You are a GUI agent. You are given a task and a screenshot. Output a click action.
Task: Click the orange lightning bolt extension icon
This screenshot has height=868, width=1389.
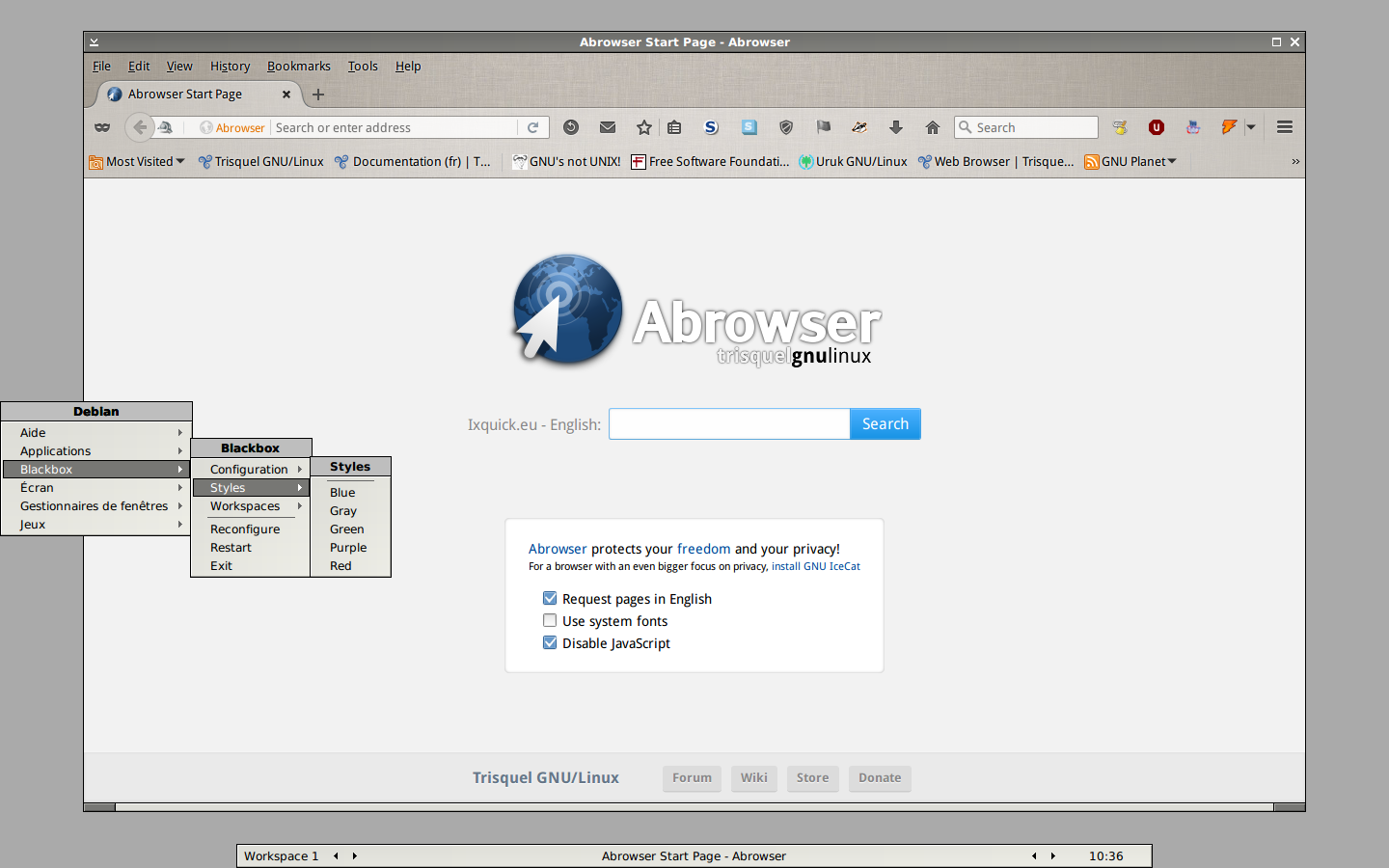point(1229,127)
